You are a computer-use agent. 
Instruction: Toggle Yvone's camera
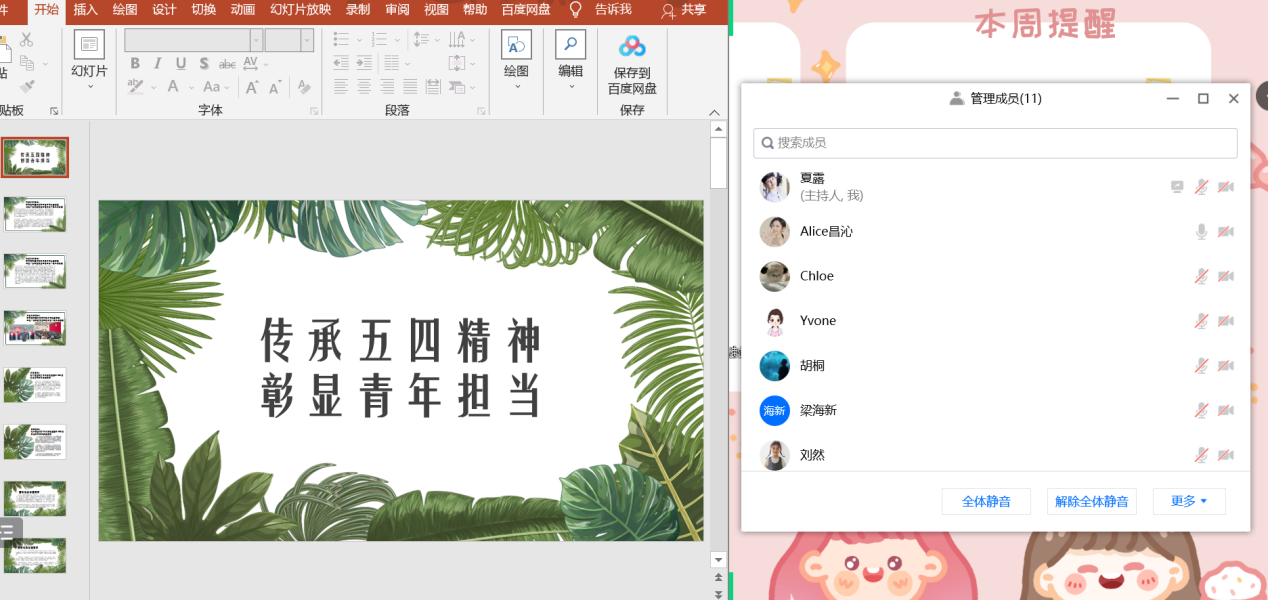1226,322
